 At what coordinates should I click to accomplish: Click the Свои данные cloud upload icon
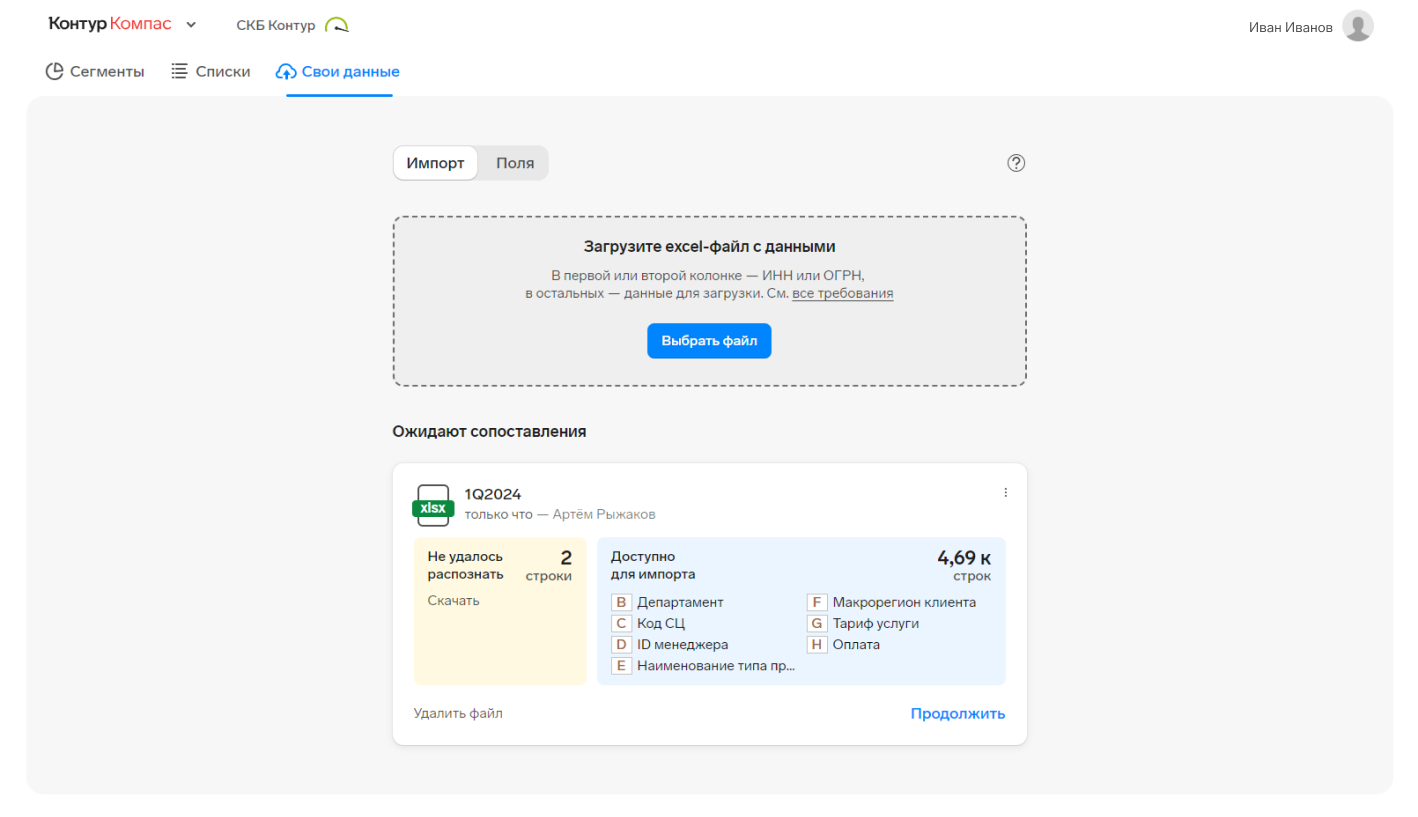(x=286, y=72)
